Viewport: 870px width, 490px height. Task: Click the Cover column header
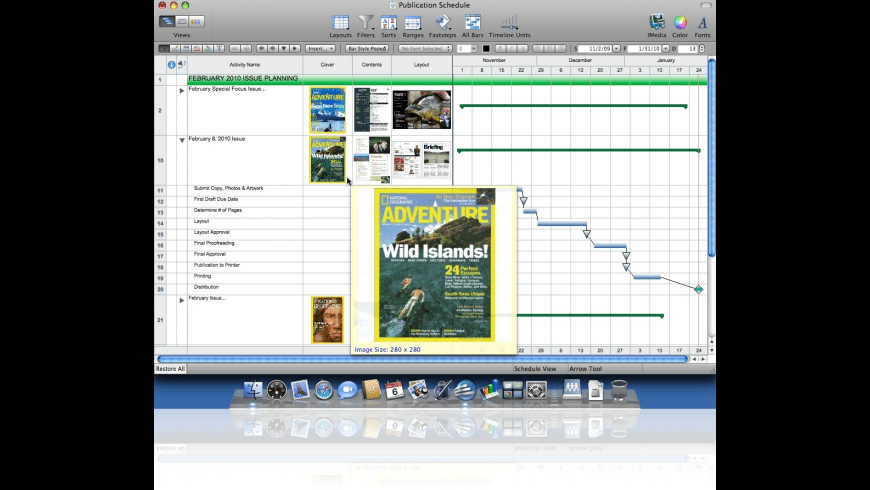point(327,65)
